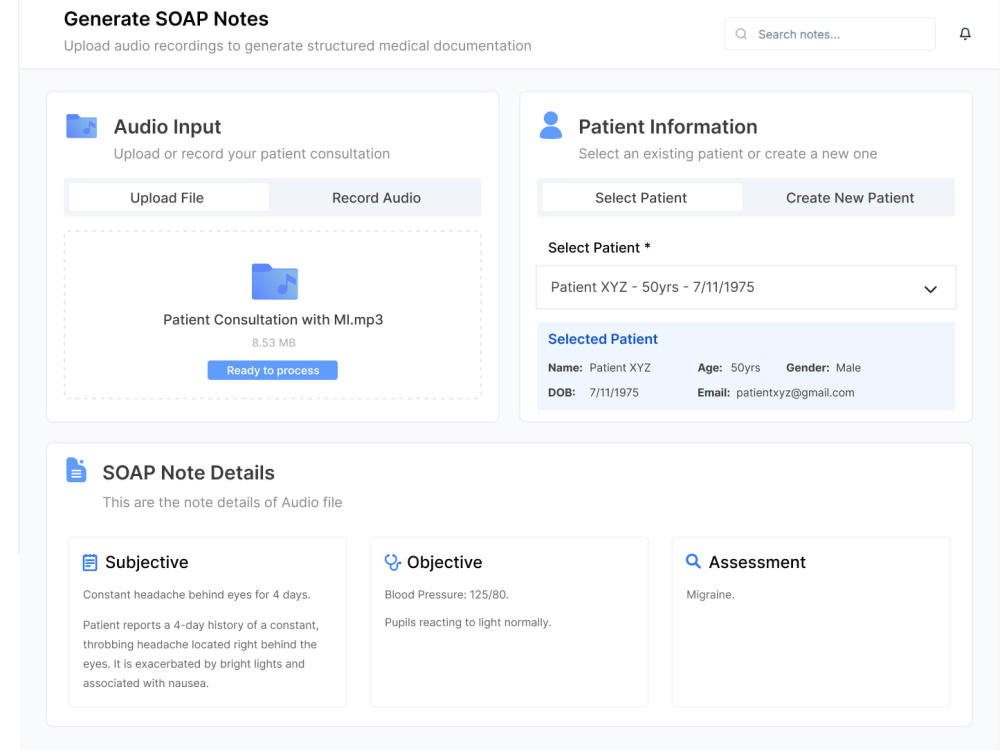This screenshot has width=1000, height=750.
Task: Click the DOB value 7/11/1975
Action: [x=614, y=392]
